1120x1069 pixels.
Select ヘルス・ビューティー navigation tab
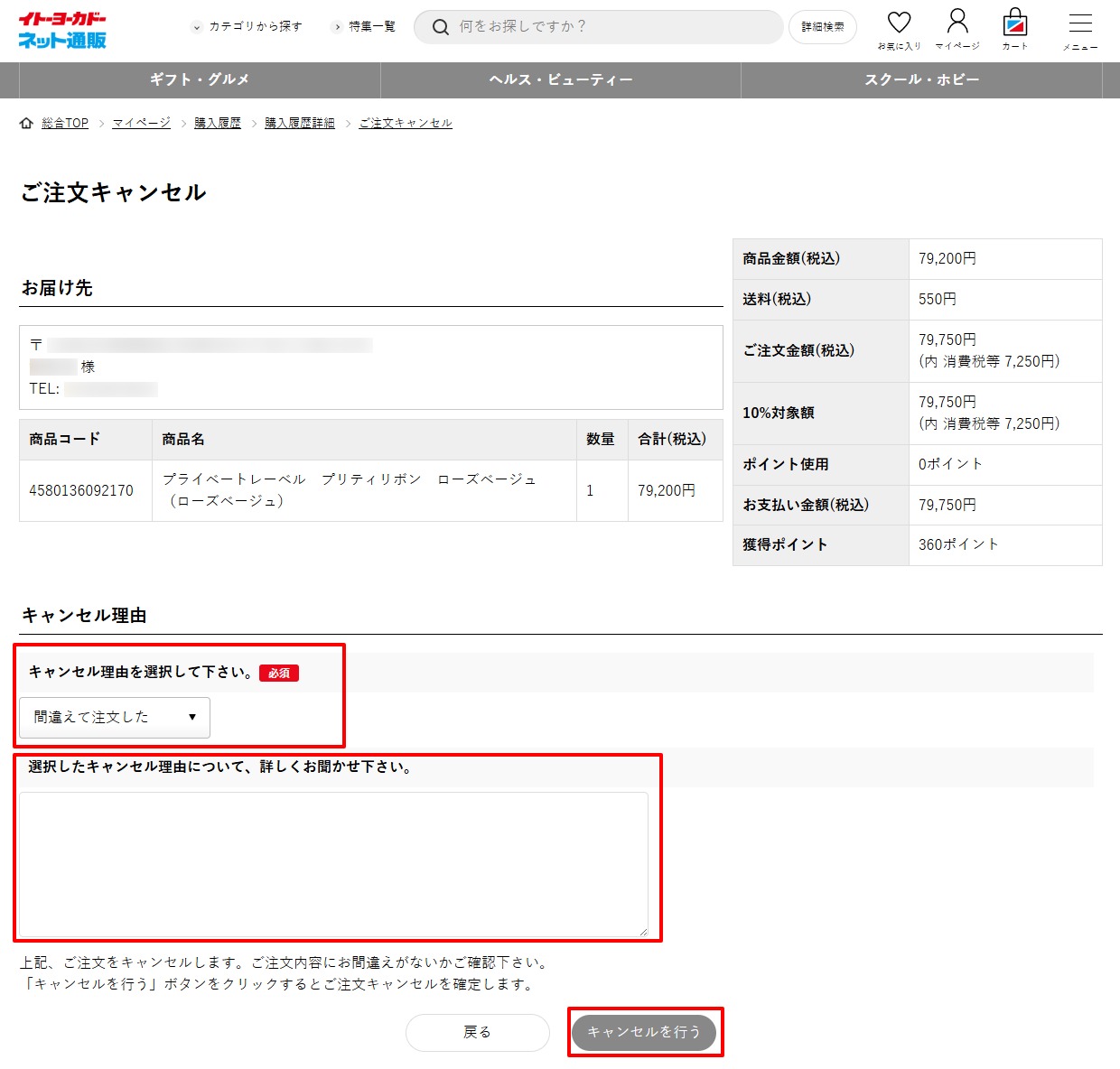[561, 79]
